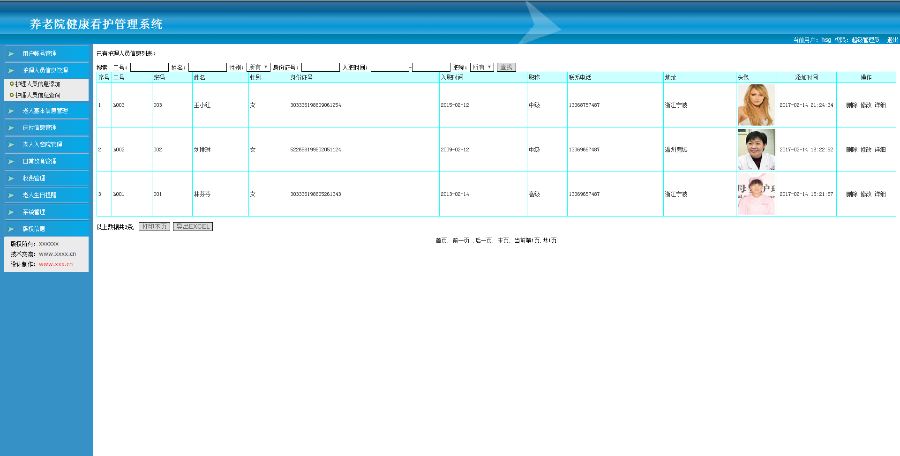Open the 老人入出院管理 sidebar menu
This screenshot has height=456, width=900.
(x=46, y=144)
